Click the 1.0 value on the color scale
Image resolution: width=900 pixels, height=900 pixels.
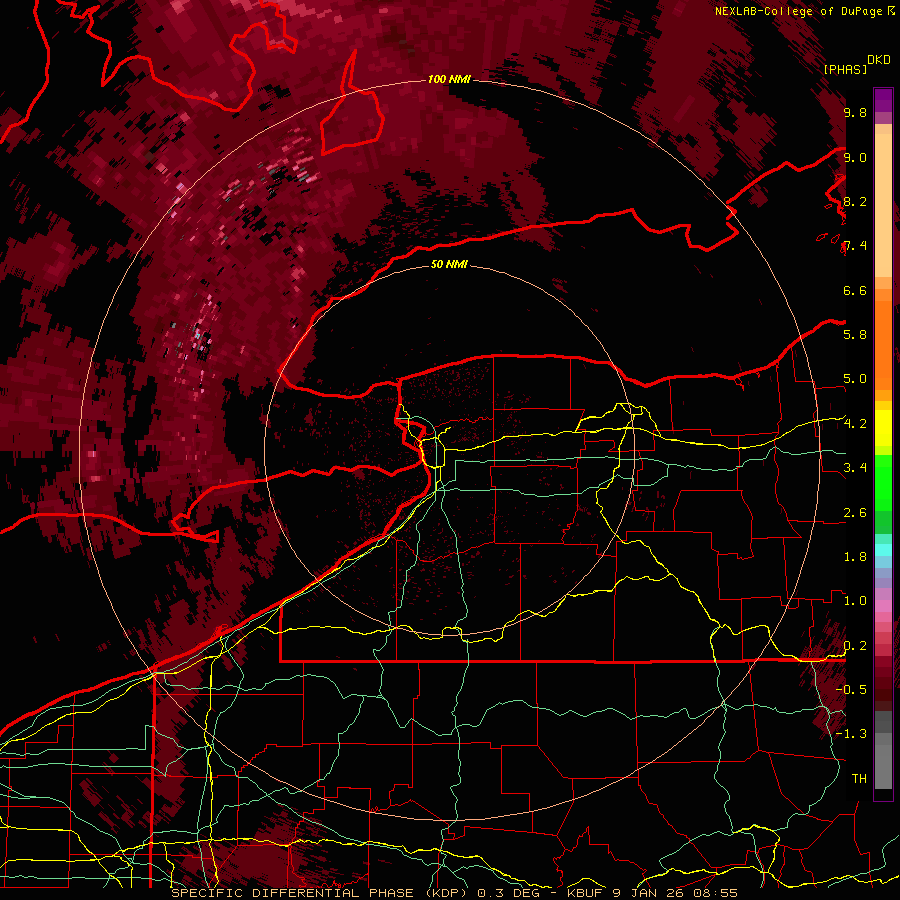[x=855, y=601]
